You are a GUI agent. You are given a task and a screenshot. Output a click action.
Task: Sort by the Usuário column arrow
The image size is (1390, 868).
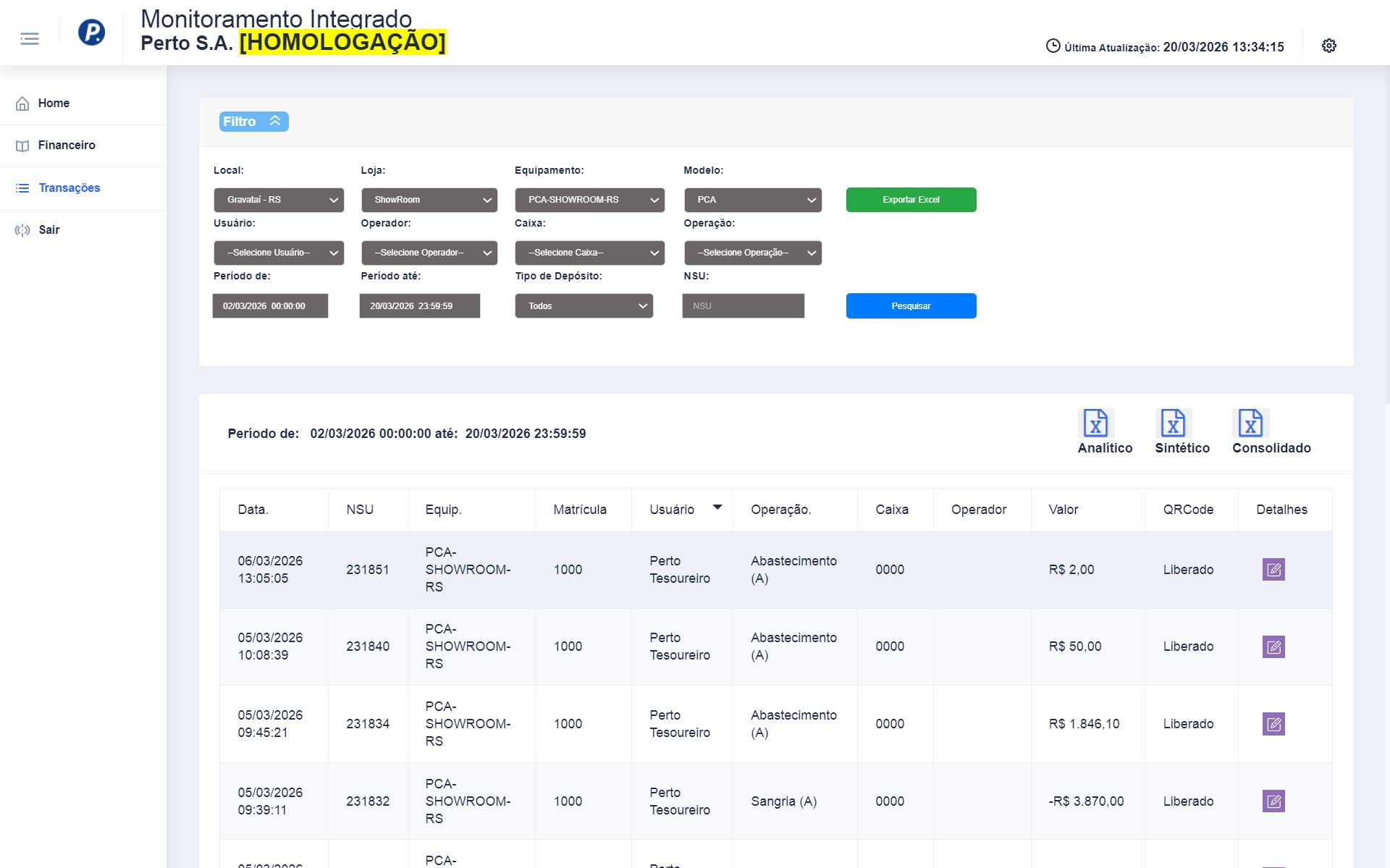click(717, 507)
